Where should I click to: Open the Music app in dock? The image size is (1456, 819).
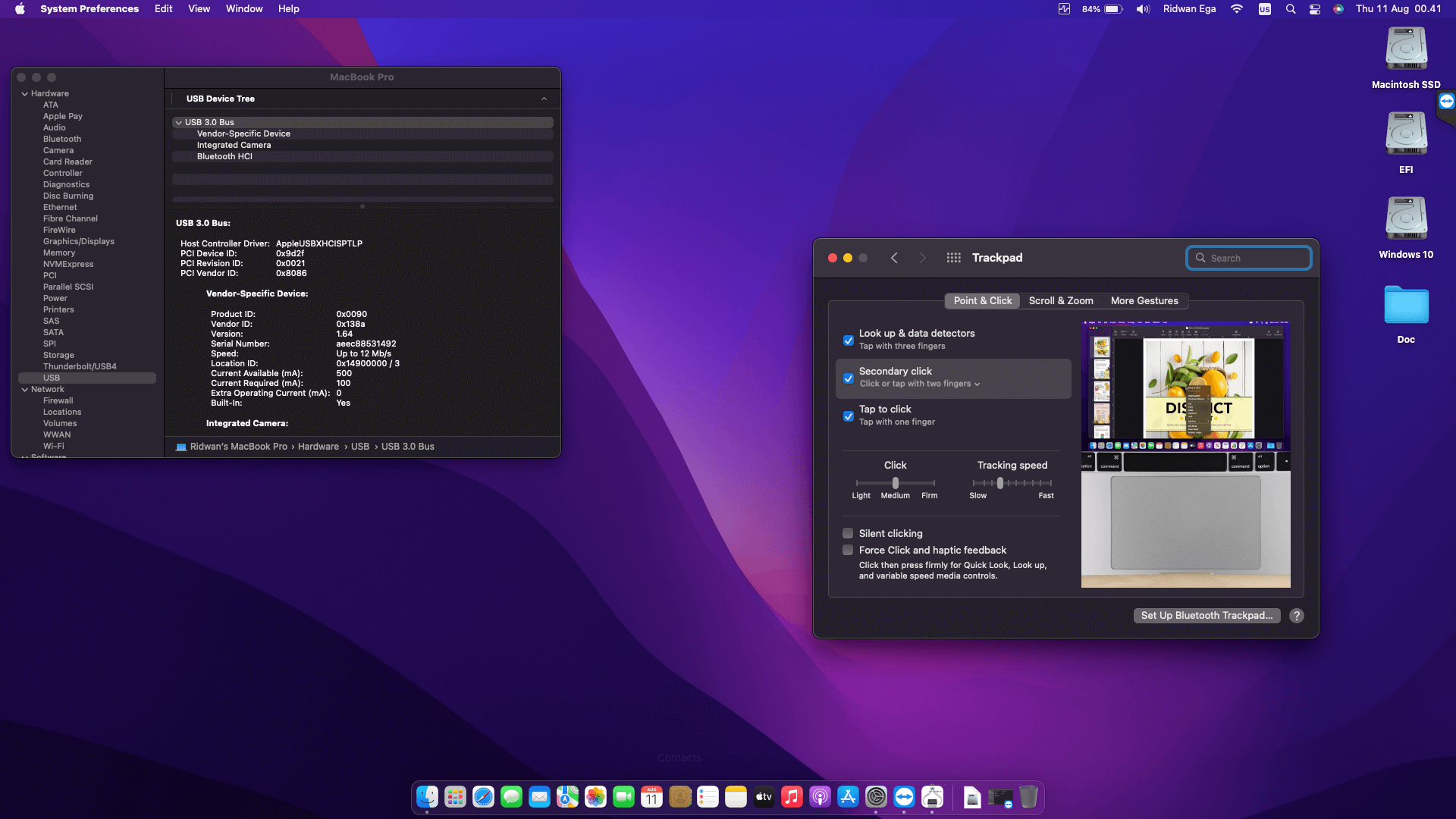coord(792,797)
